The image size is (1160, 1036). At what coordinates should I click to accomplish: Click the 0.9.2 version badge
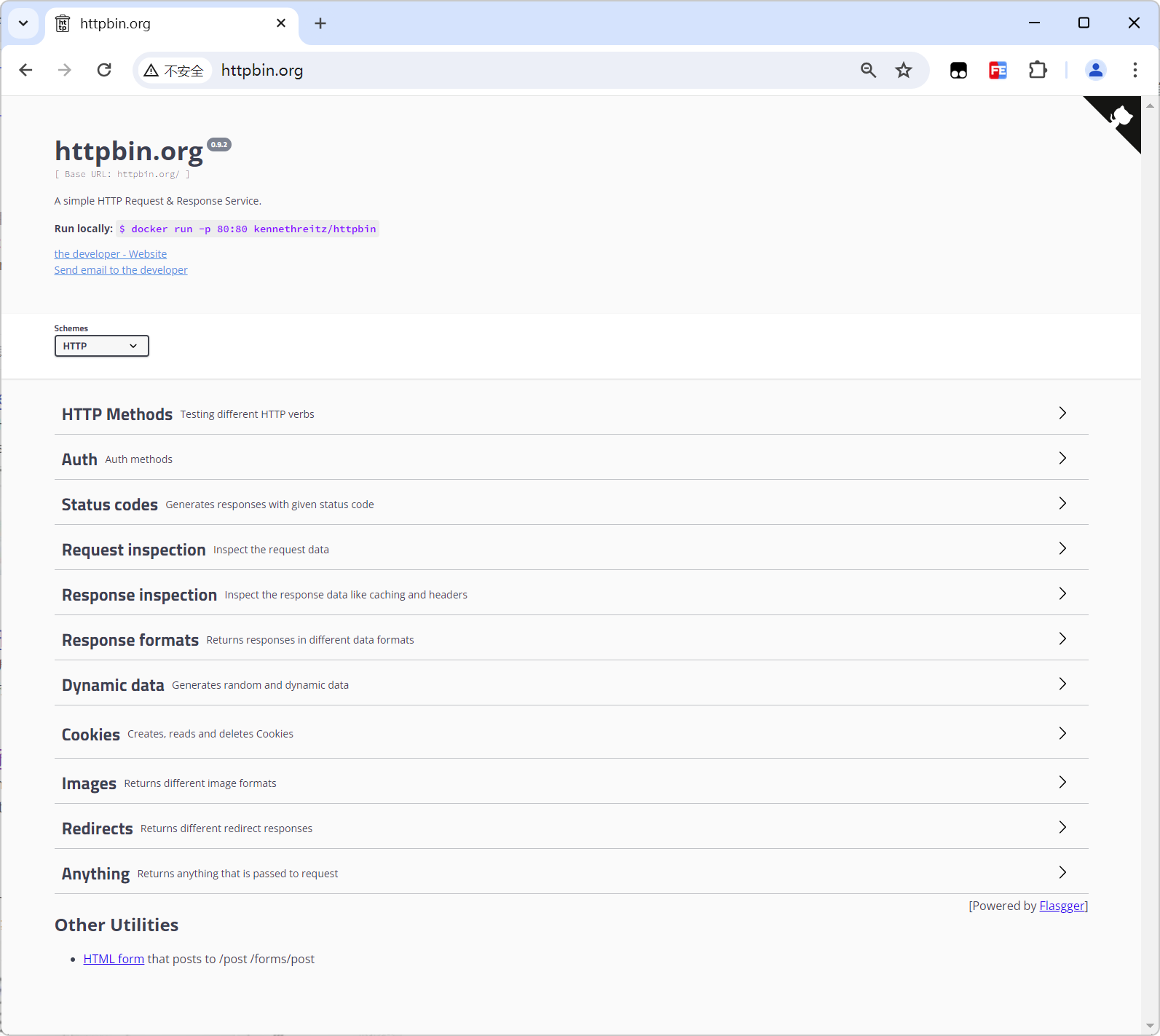pos(219,144)
